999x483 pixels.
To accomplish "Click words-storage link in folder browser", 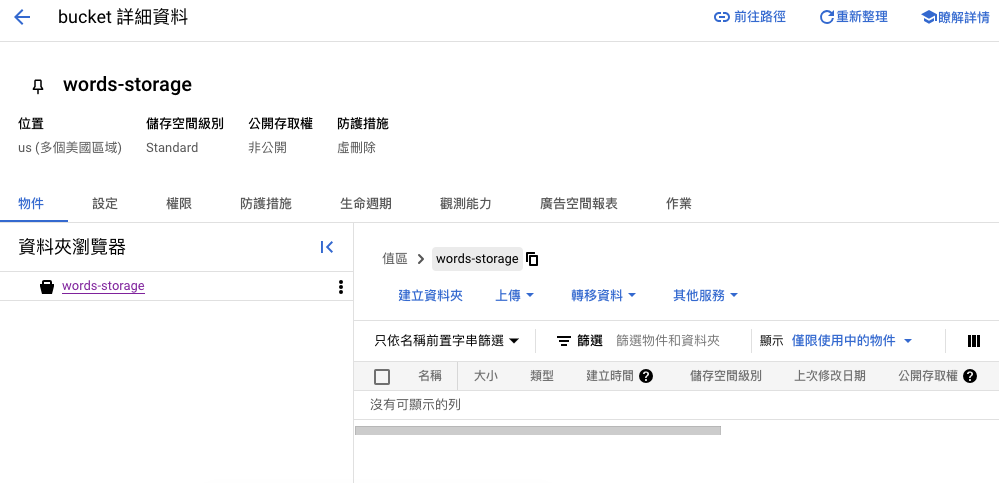I will (103, 286).
